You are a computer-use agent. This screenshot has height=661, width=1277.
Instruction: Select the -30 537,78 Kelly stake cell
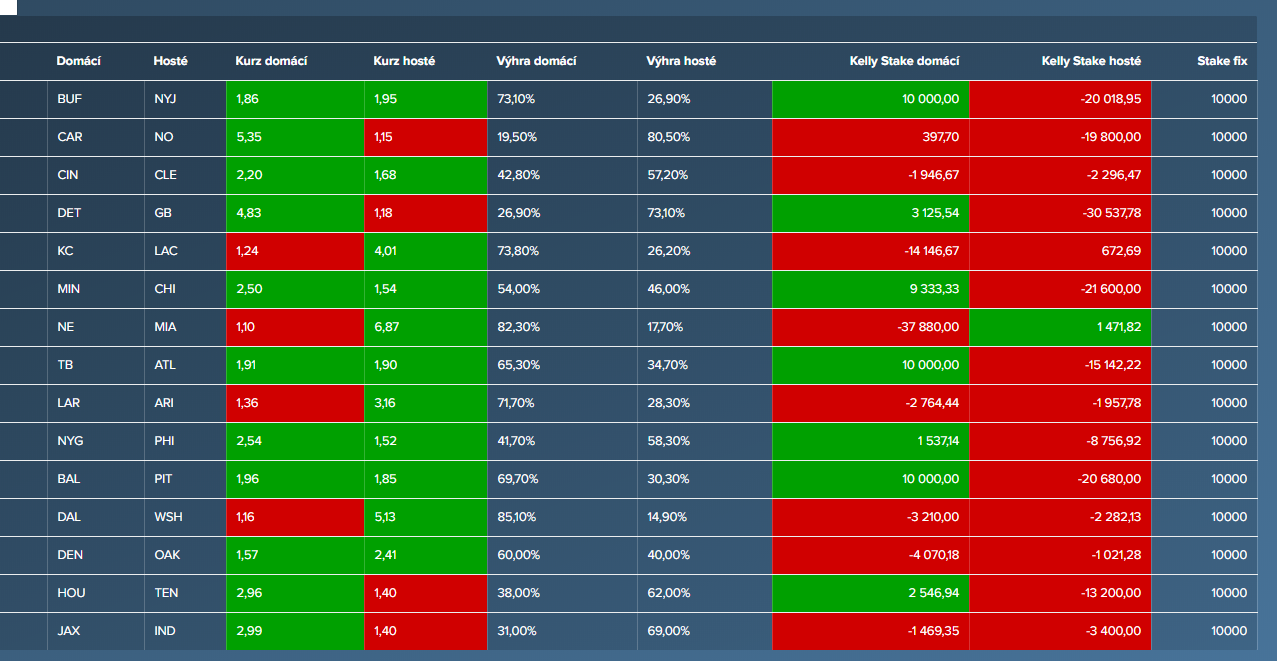tap(1060, 213)
